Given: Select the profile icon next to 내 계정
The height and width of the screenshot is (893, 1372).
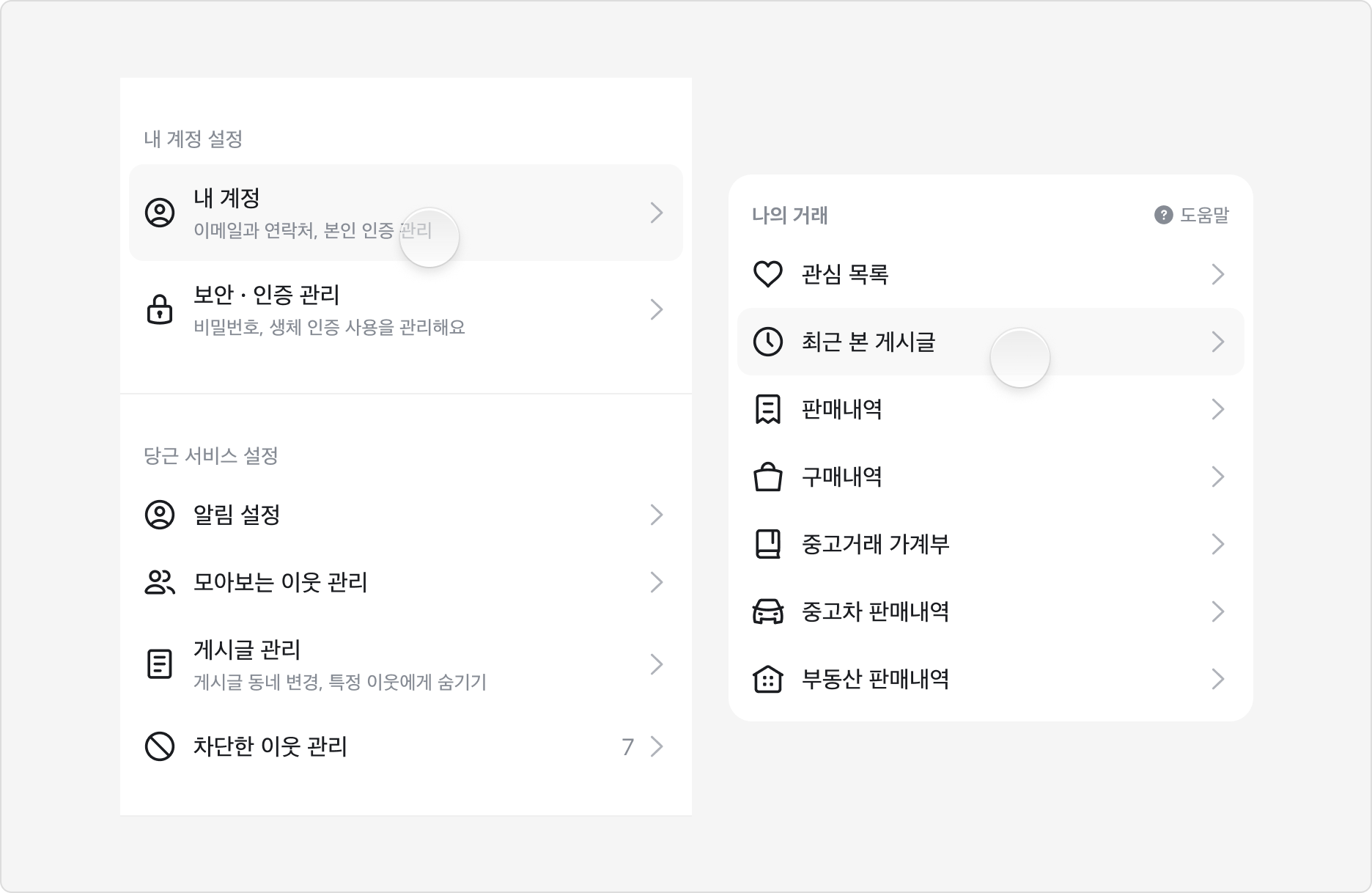Looking at the screenshot, I should 159,212.
